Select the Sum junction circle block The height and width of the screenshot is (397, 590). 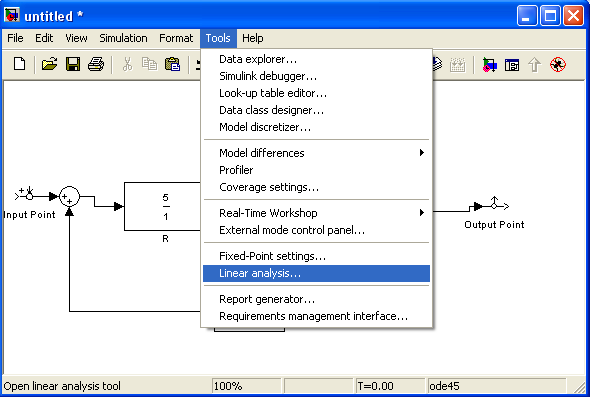tap(70, 196)
